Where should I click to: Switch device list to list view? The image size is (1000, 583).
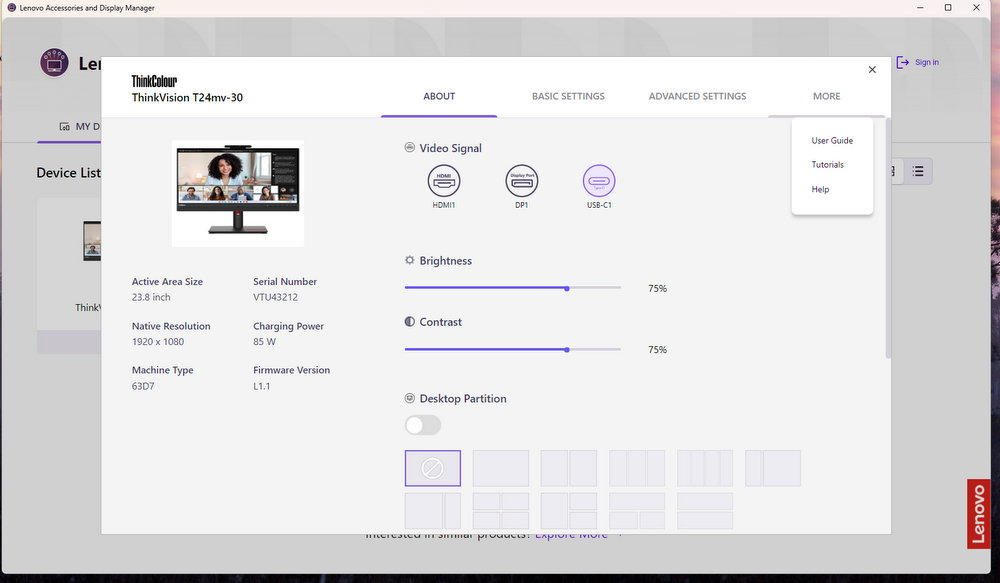[917, 172]
